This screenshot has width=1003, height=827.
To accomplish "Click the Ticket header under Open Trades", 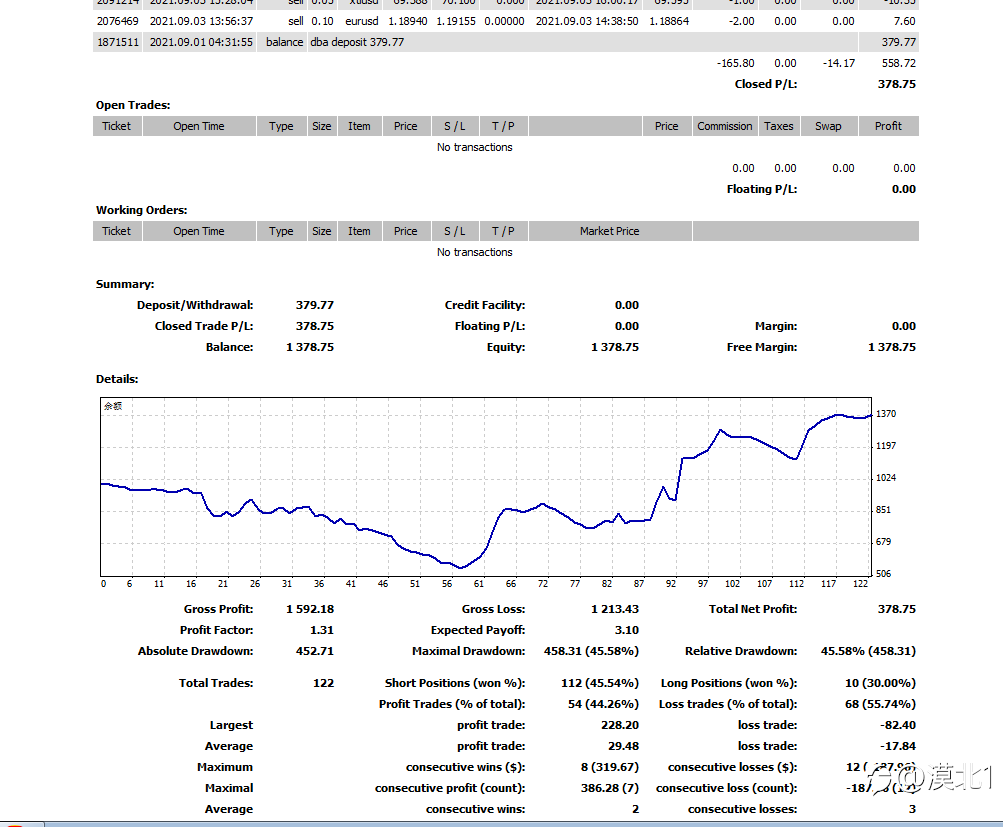I will pos(117,126).
